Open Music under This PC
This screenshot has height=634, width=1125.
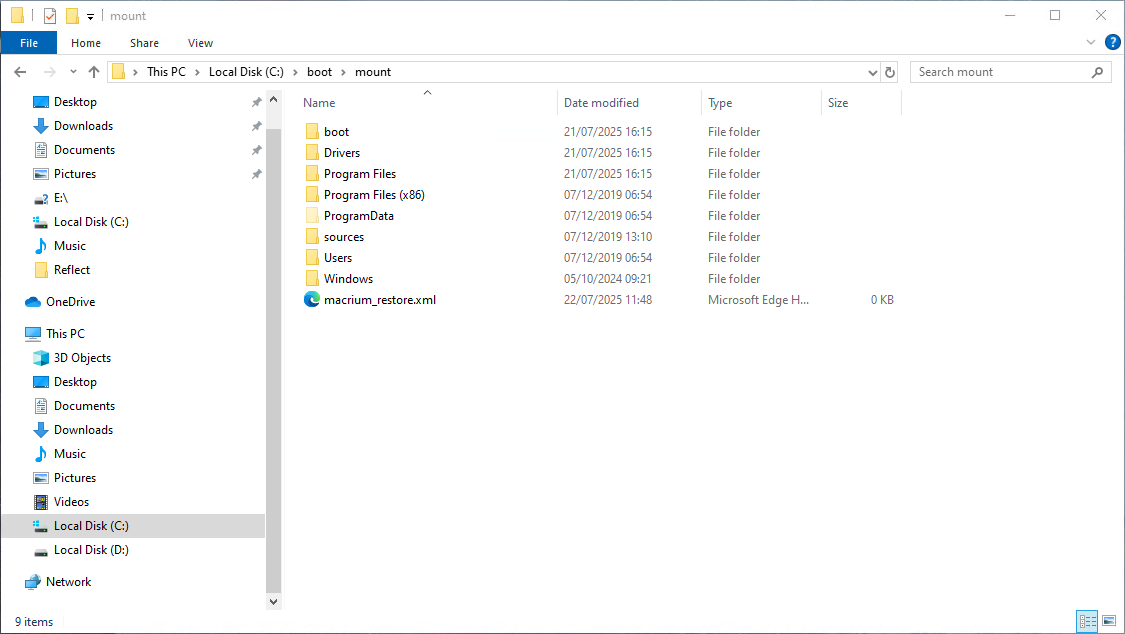point(70,454)
